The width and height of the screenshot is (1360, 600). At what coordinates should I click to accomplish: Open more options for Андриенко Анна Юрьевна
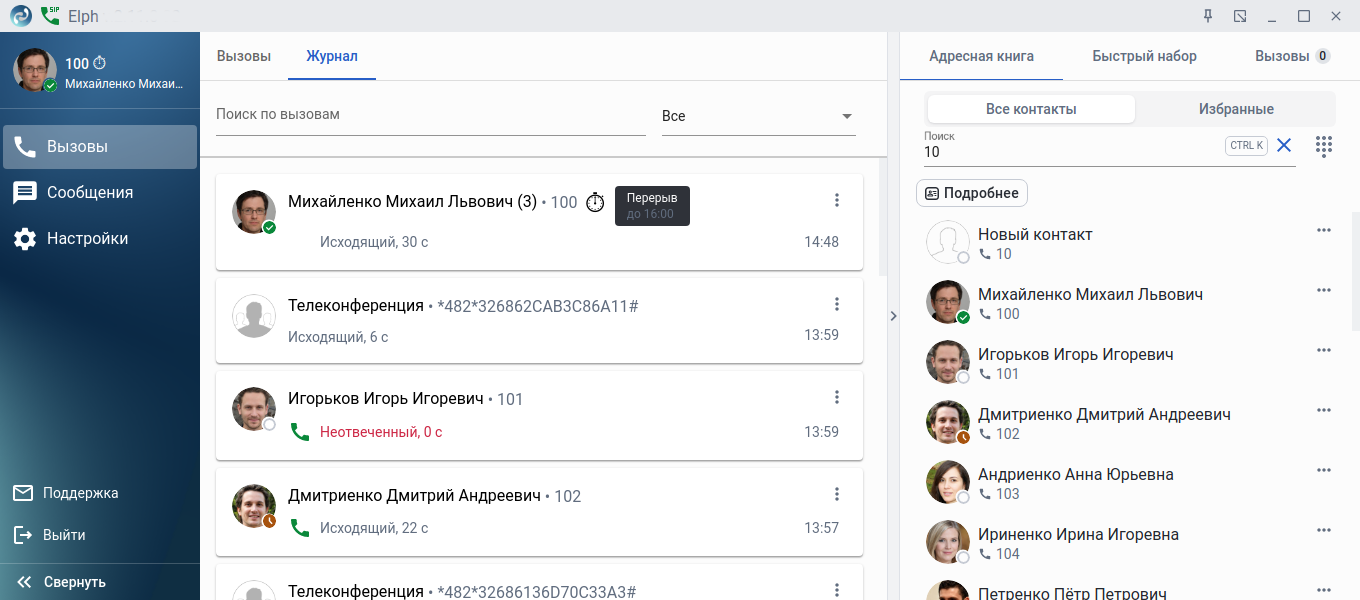click(x=1324, y=470)
